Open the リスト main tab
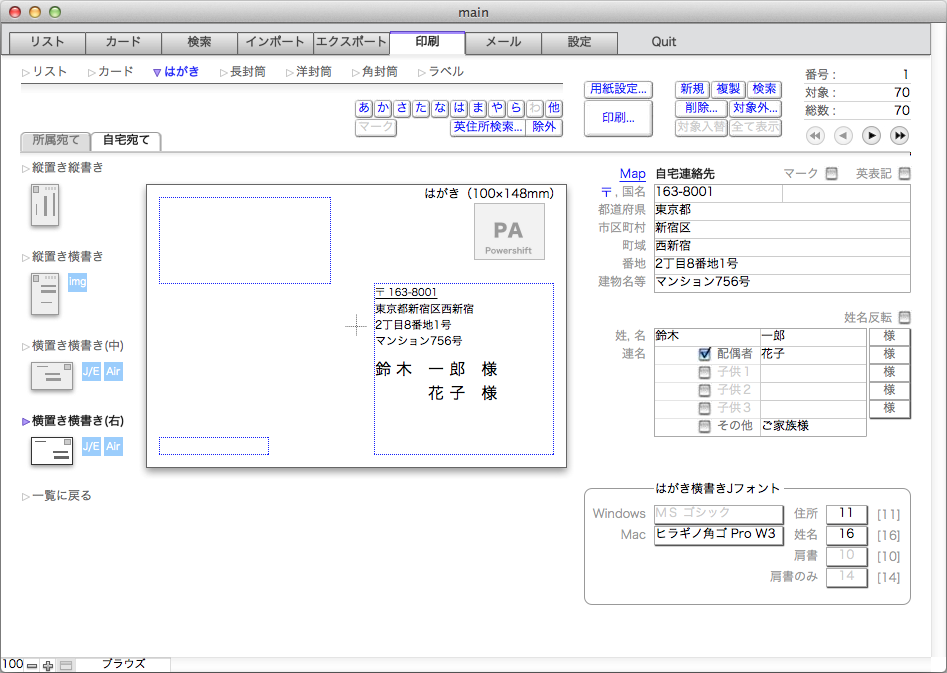 coord(47,42)
